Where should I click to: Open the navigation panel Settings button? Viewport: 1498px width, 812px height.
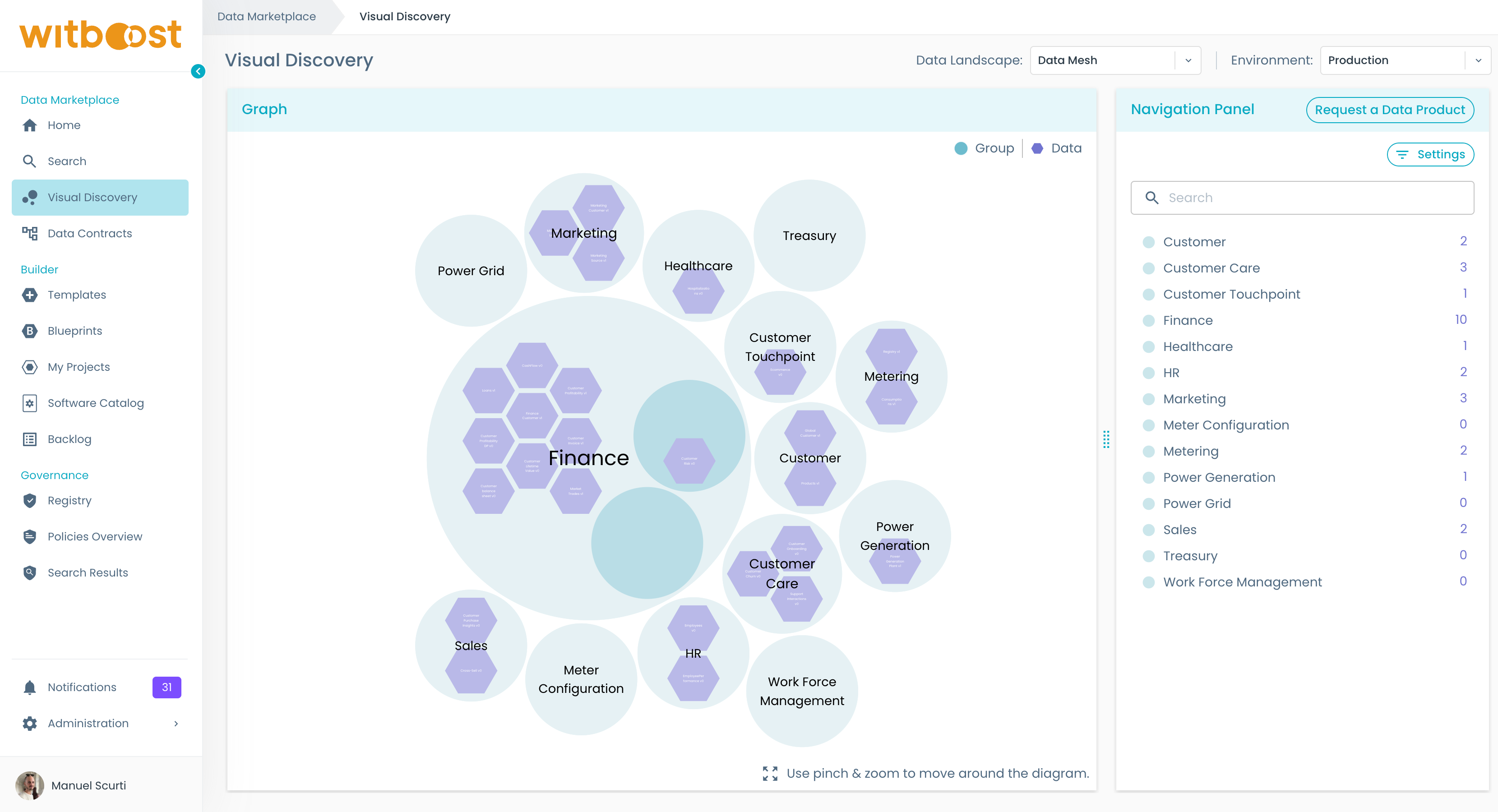click(x=1430, y=154)
